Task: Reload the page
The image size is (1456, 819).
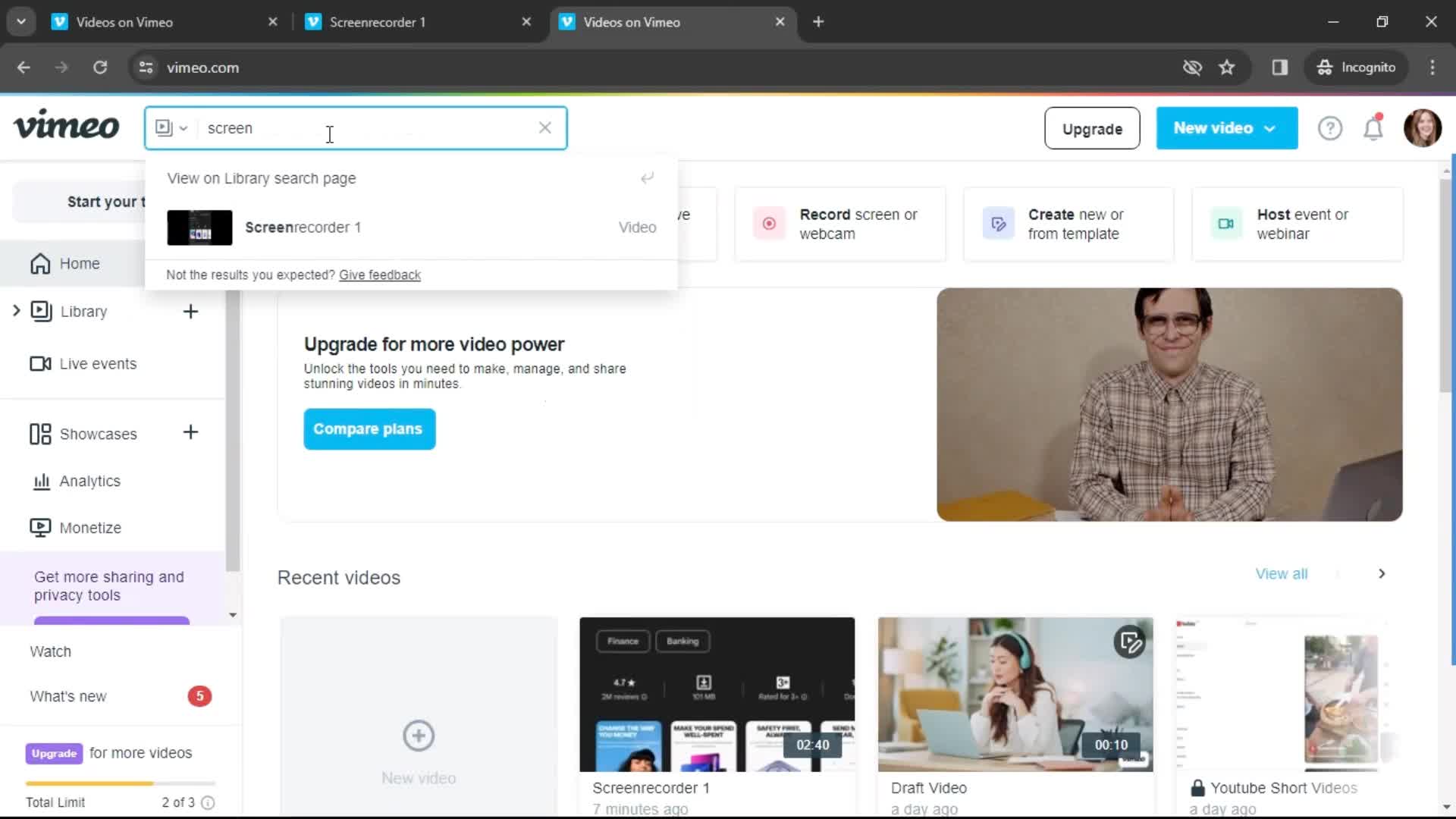Action: point(100,67)
